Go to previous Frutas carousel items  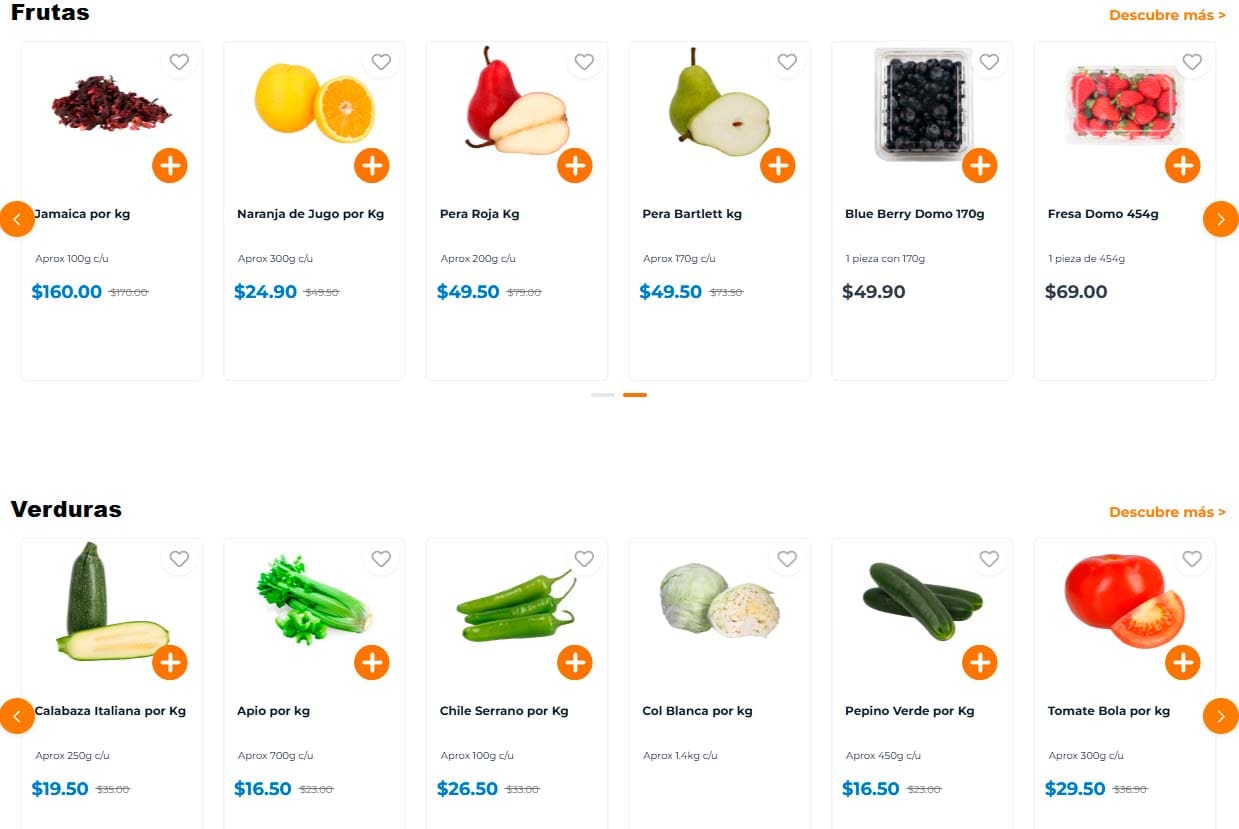(17, 219)
